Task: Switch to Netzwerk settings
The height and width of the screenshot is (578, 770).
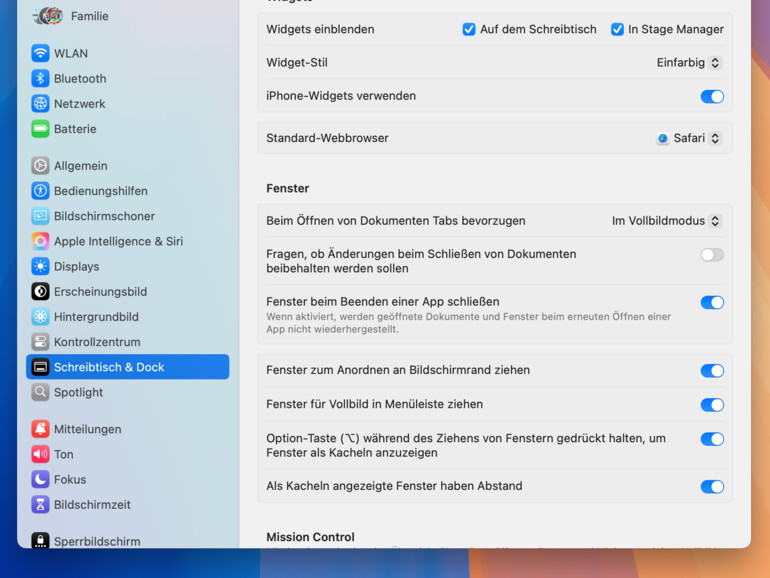Action: coord(128,104)
